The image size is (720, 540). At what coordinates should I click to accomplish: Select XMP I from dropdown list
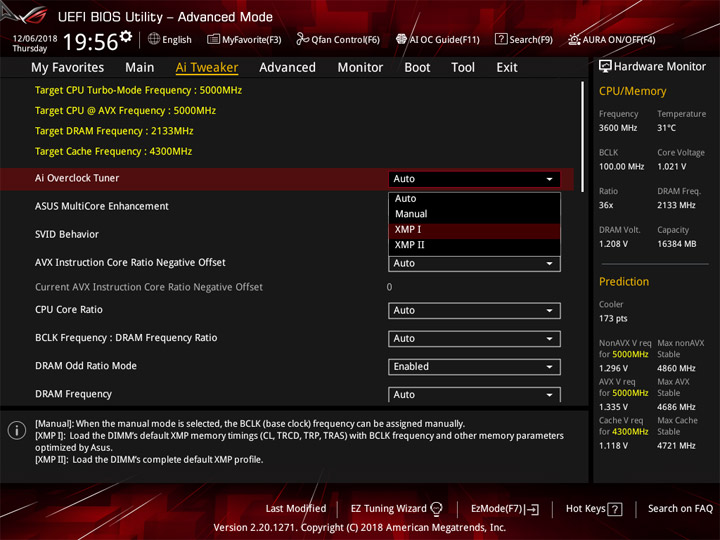[x=474, y=230]
